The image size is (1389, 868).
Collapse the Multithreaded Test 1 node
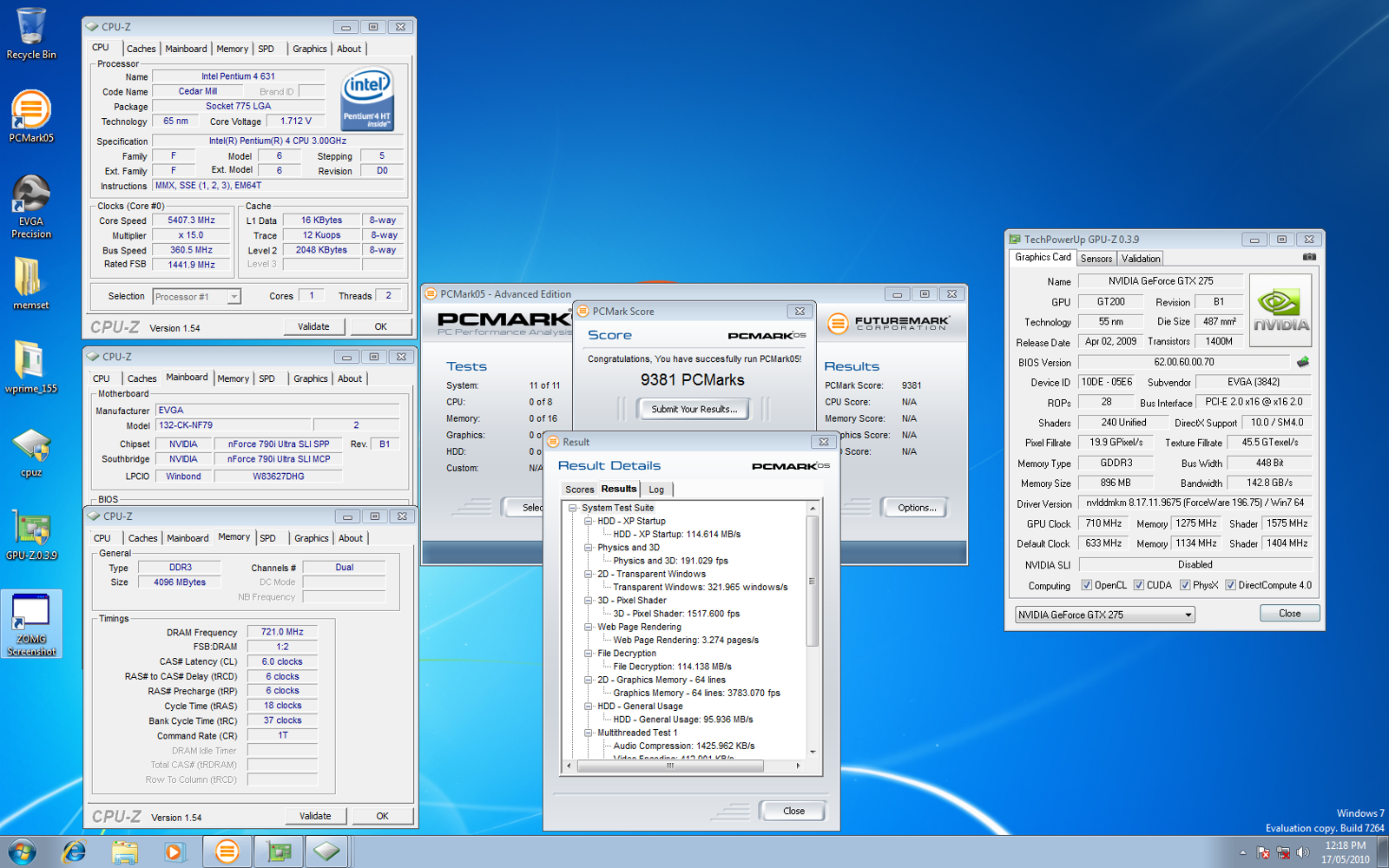[x=589, y=733]
